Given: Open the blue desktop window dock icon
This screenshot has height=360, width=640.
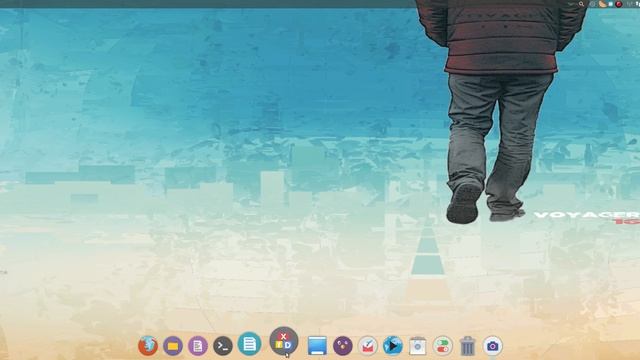Looking at the screenshot, I should click(x=317, y=345).
